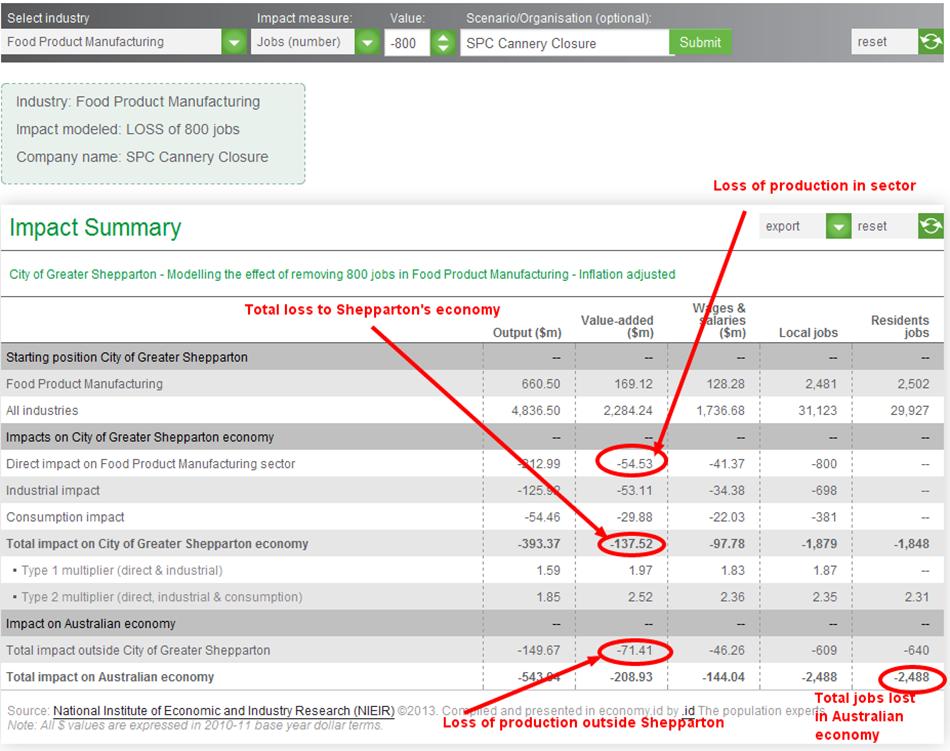Click 'Total impact on City of Greater Shepparton economy'
Screen dimensions: 950x751
(157, 544)
